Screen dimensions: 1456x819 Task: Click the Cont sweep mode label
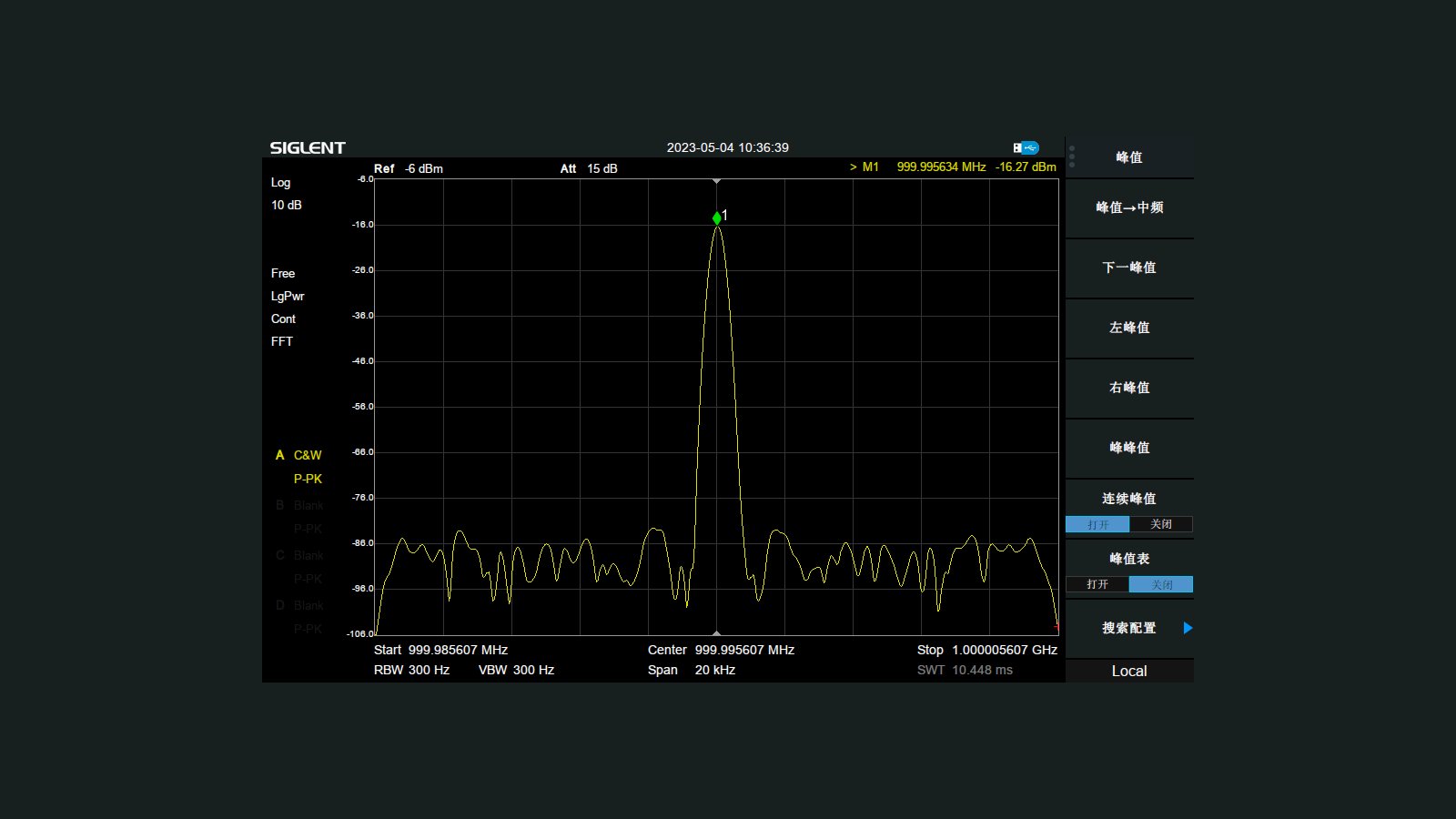(283, 318)
